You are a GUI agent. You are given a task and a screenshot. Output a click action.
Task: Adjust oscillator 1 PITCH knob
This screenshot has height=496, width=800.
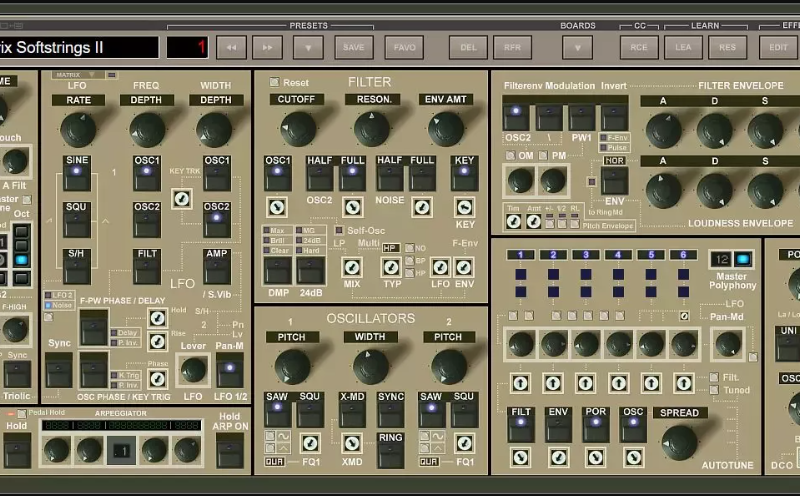pyautogui.click(x=292, y=366)
